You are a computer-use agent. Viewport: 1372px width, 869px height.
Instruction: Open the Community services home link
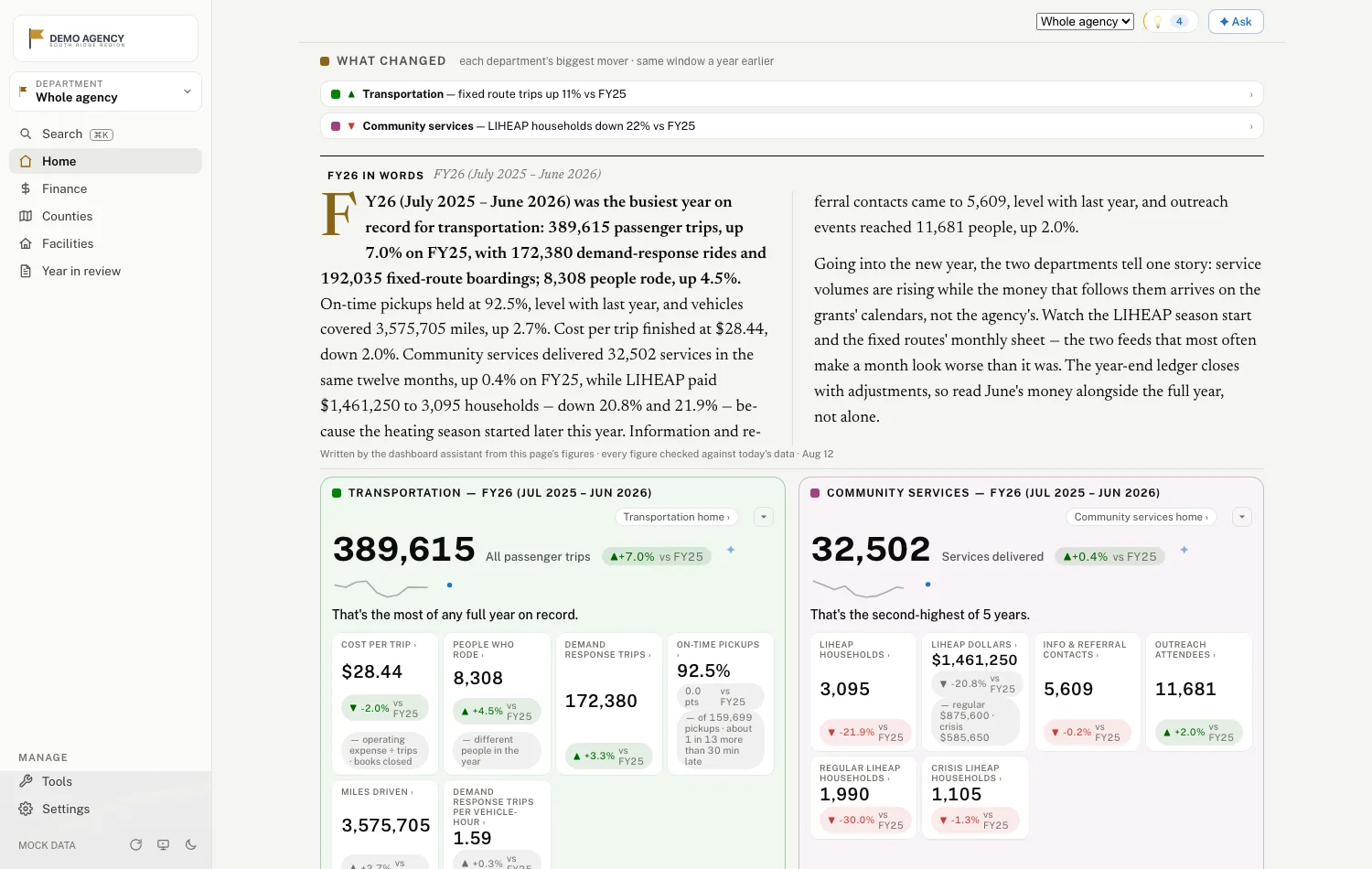pos(1142,517)
